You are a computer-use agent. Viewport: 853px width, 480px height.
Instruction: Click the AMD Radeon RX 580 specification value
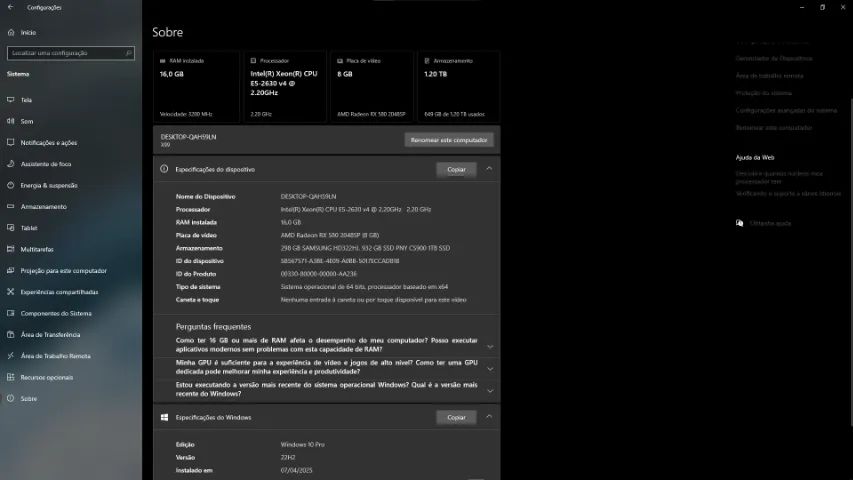pyautogui.click(x=330, y=235)
